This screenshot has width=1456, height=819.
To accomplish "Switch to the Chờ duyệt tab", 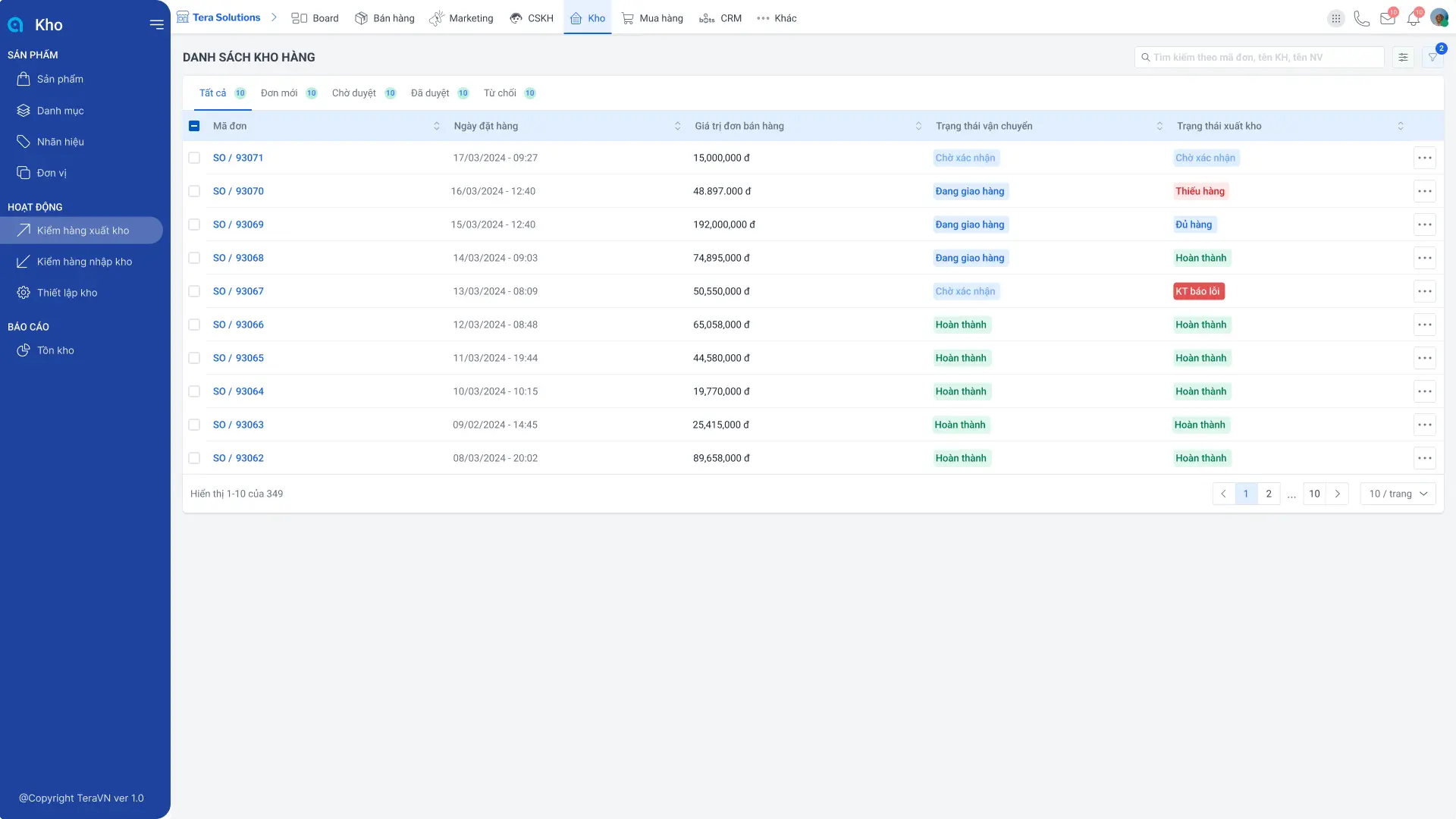I will (x=364, y=93).
